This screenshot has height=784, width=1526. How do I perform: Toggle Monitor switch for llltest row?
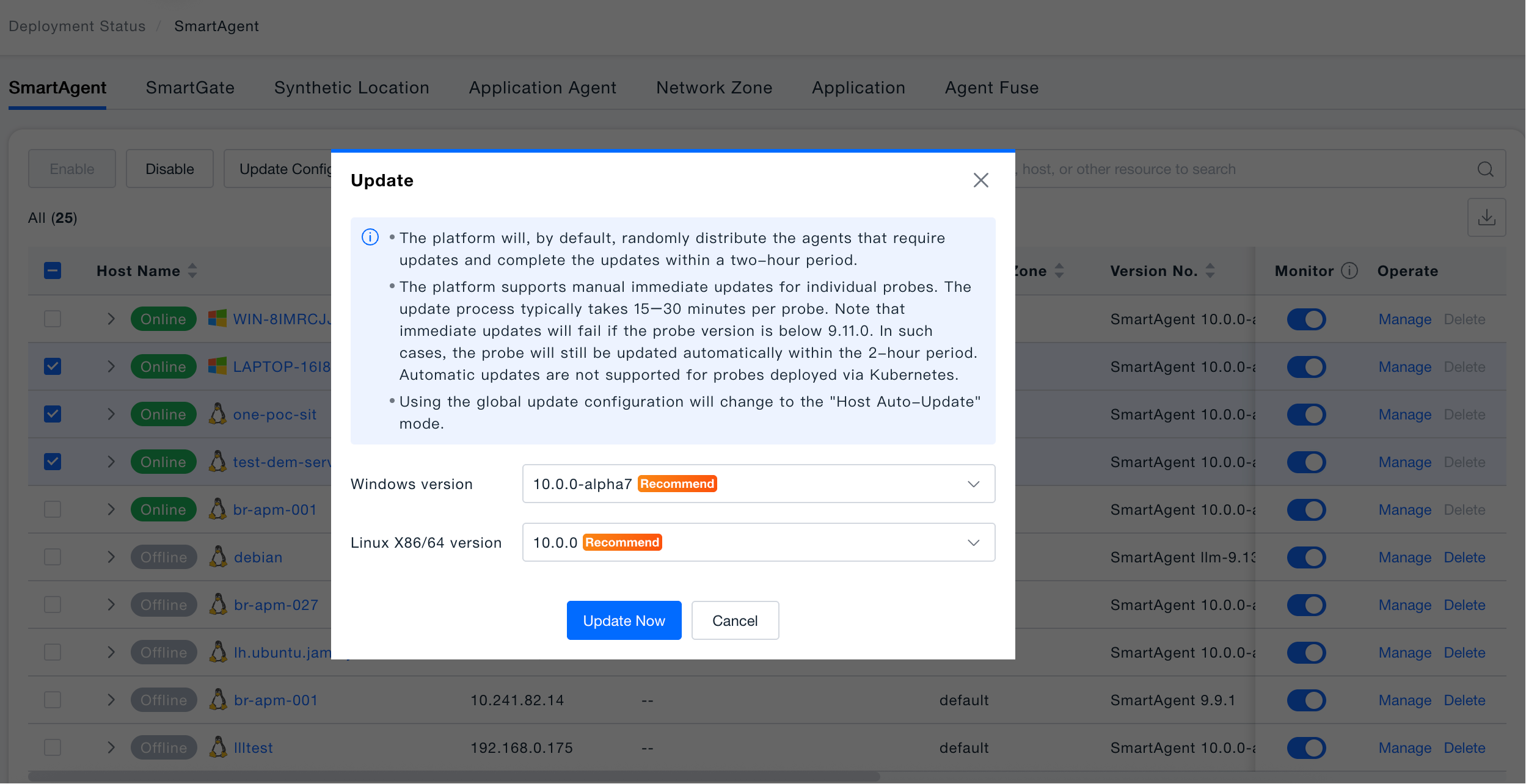[x=1306, y=747]
